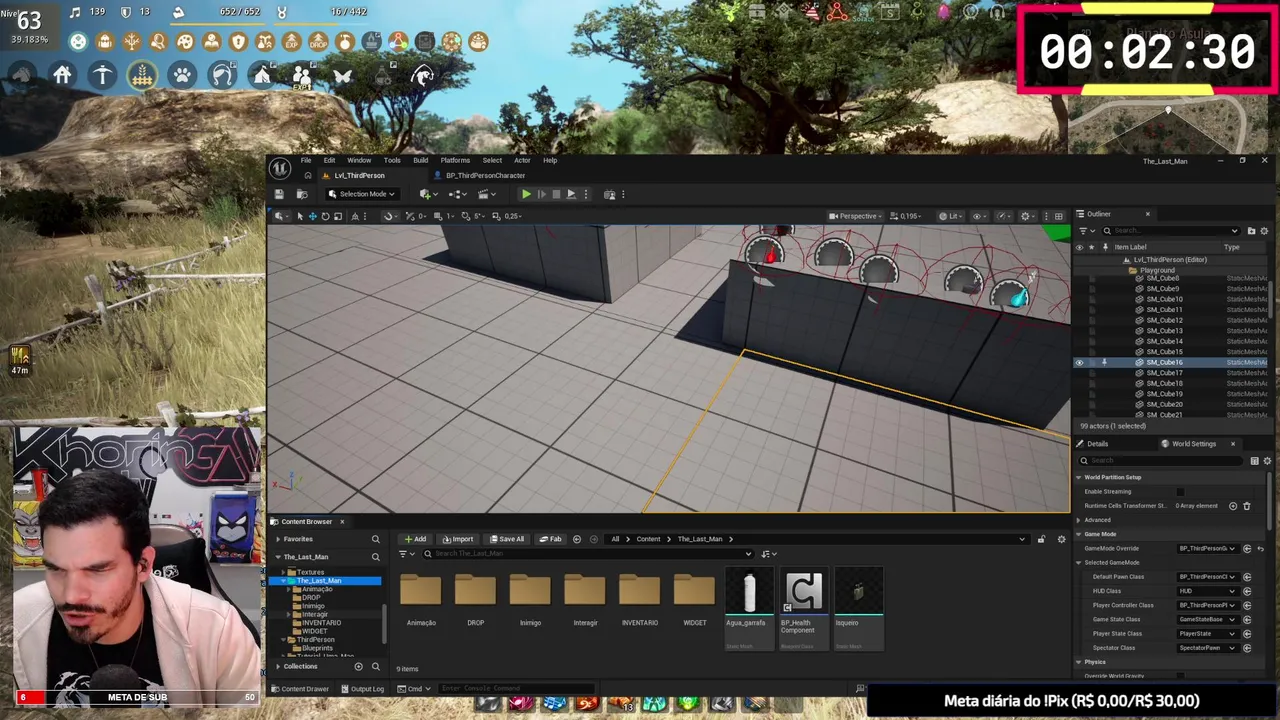Open the Spectator Class dropdown
Image resolution: width=1280 pixels, height=720 pixels.
1208,648
